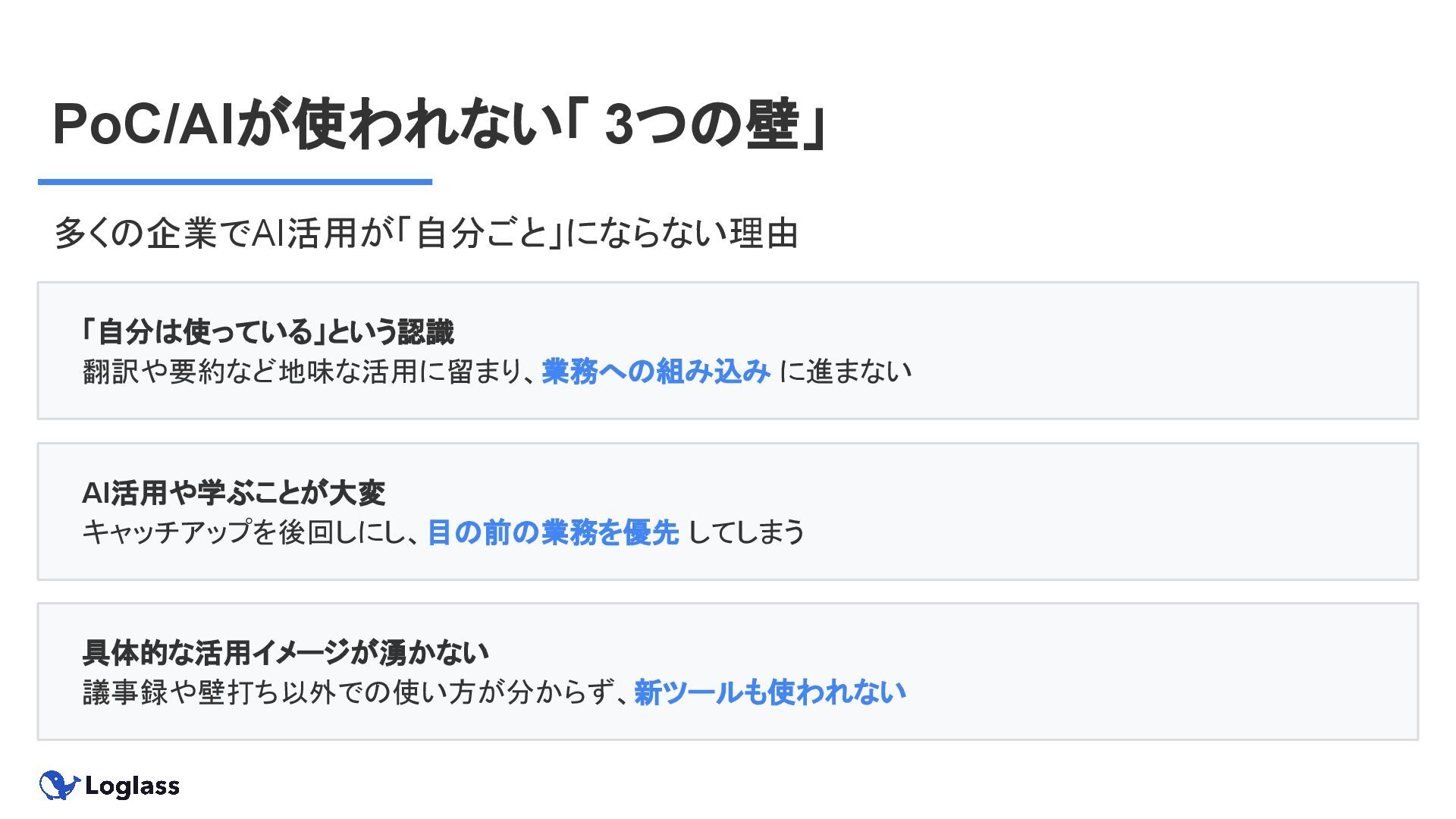
Task: Click the first card box about 認識
Action: tap(728, 350)
